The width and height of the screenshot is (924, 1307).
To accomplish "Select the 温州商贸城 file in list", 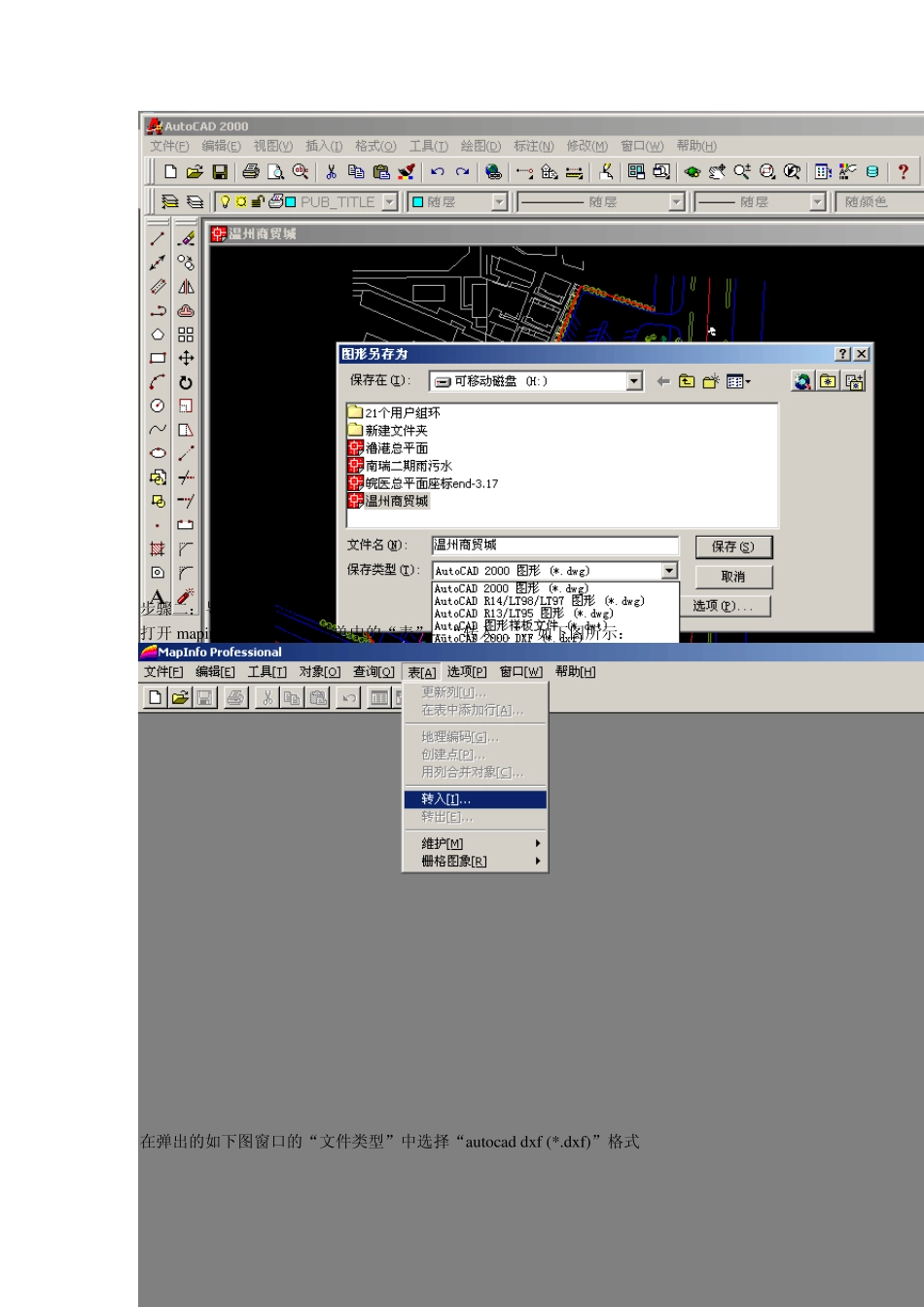I will click(x=388, y=501).
